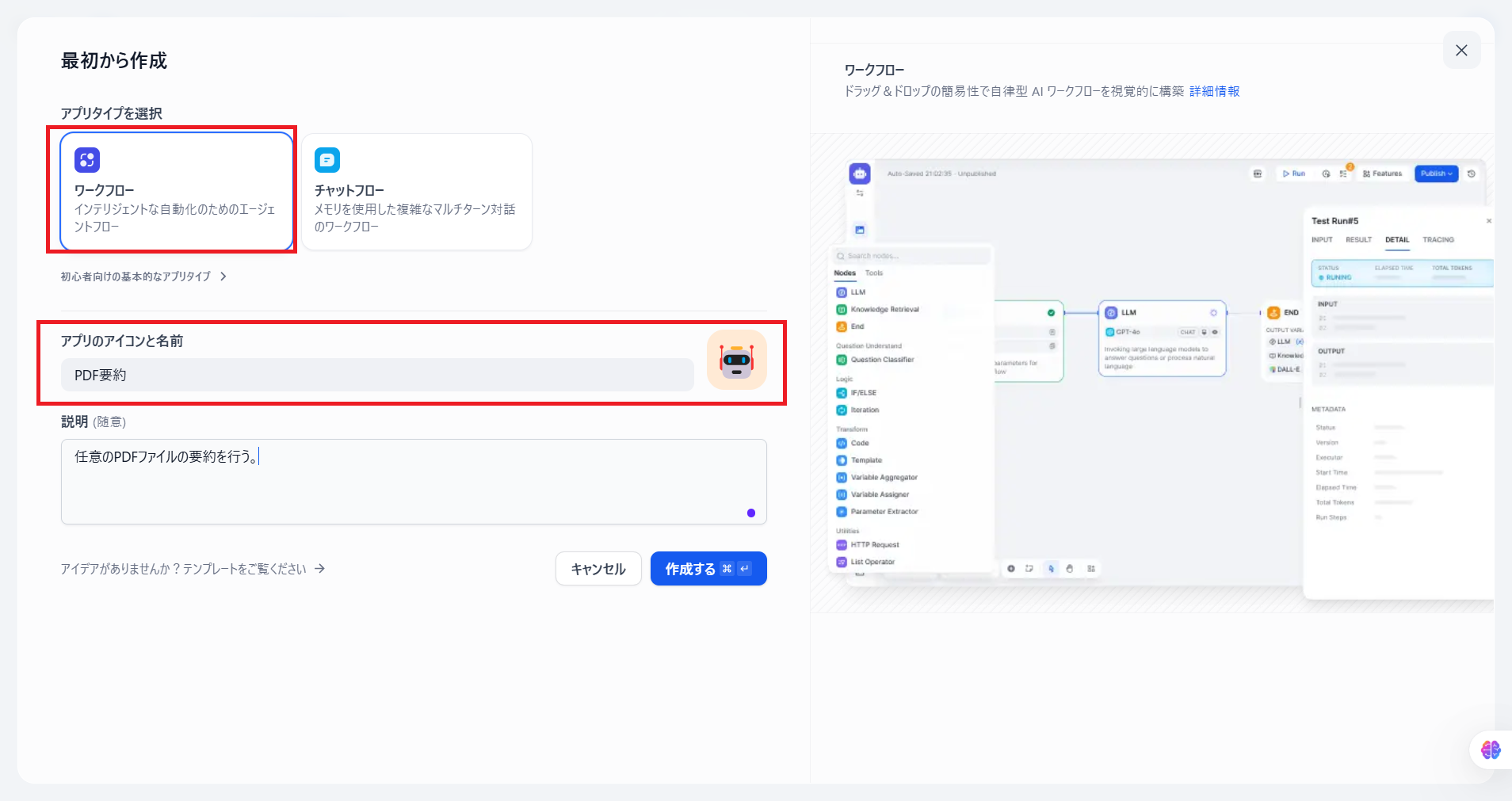
Task: Open the 詳細情報 link
Action: tap(1214, 91)
